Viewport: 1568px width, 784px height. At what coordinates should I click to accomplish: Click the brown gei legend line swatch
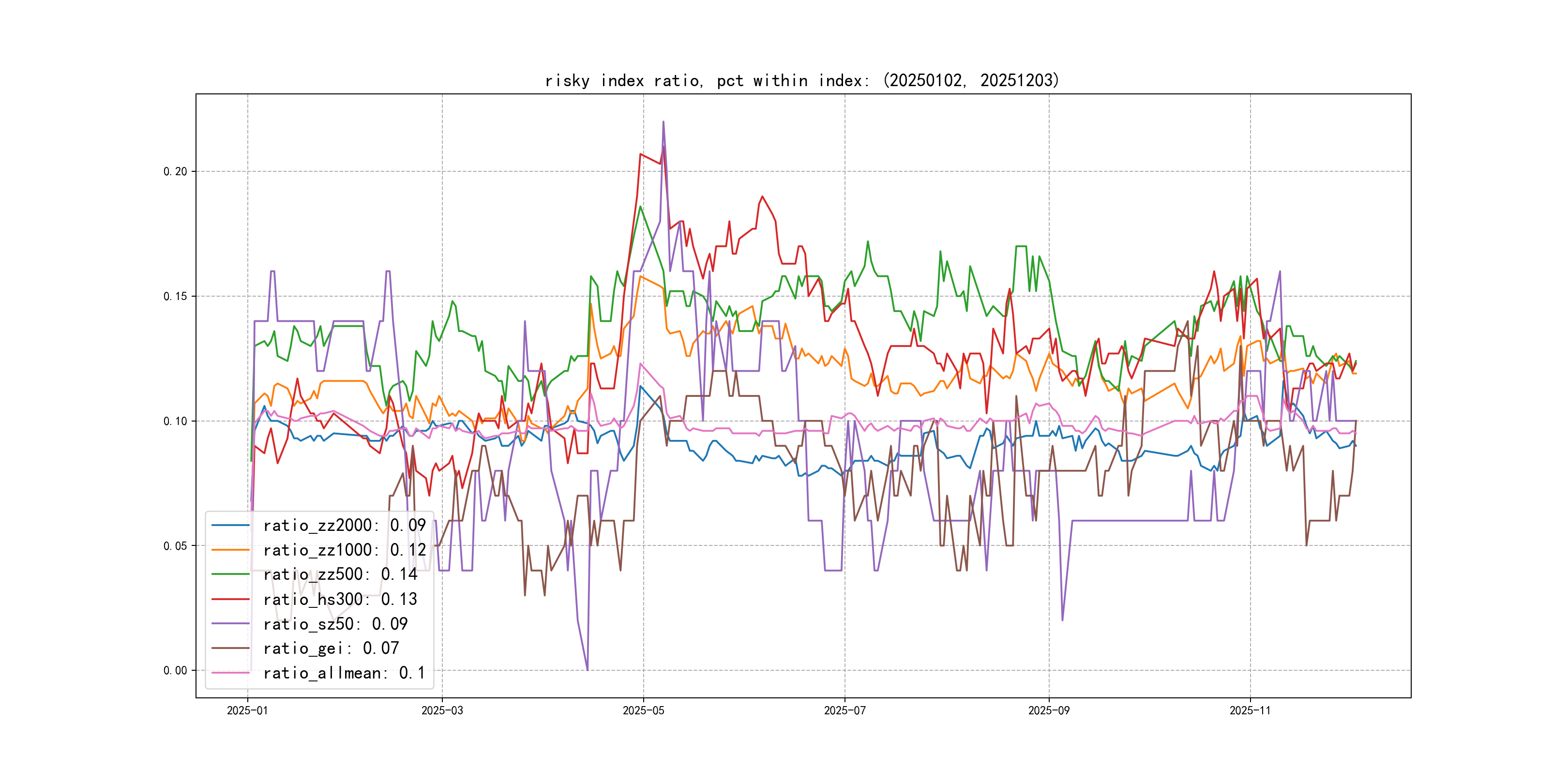231,649
